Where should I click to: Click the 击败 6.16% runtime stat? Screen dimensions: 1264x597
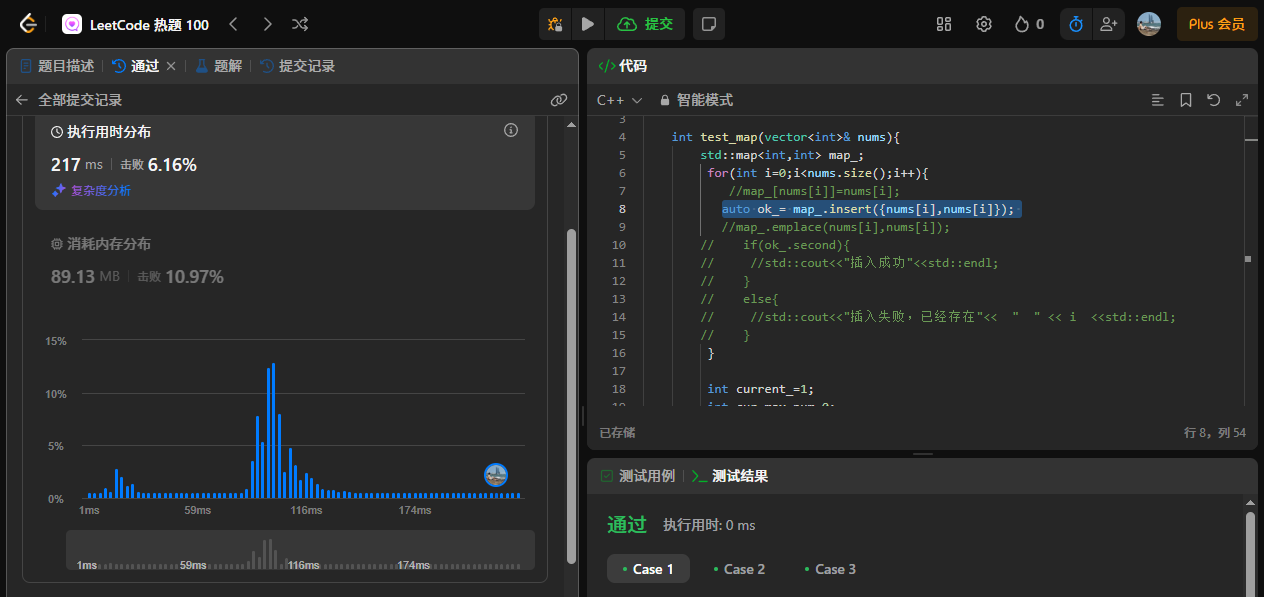[159, 164]
